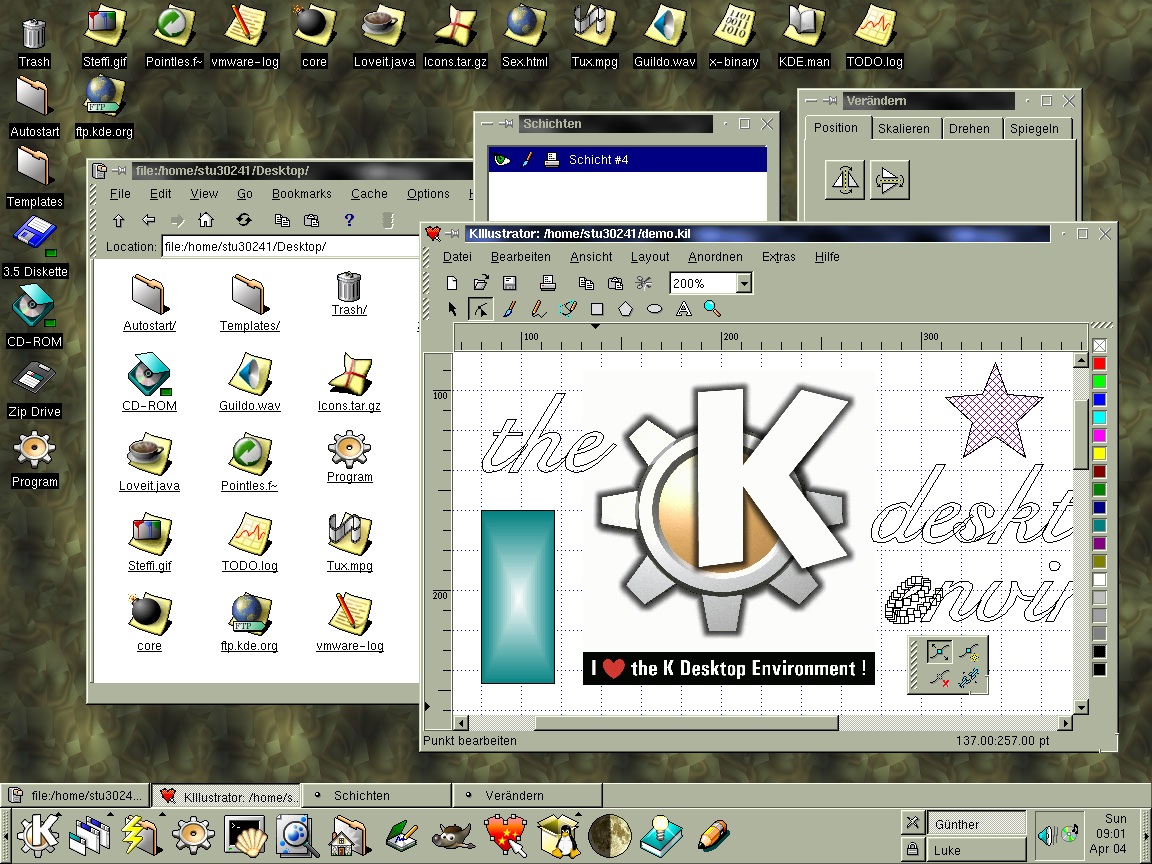Pick the Ellipse drawing tool
This screenshot has height=864, width=1152.
click(655, 309)
